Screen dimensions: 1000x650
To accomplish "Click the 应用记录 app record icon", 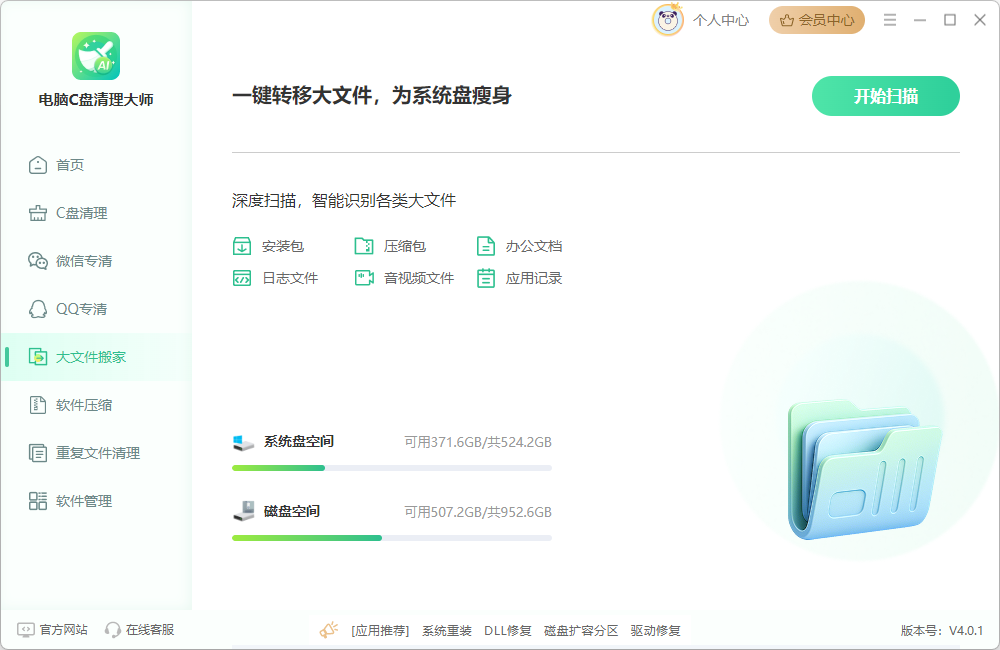I will (x=485, y=278).
